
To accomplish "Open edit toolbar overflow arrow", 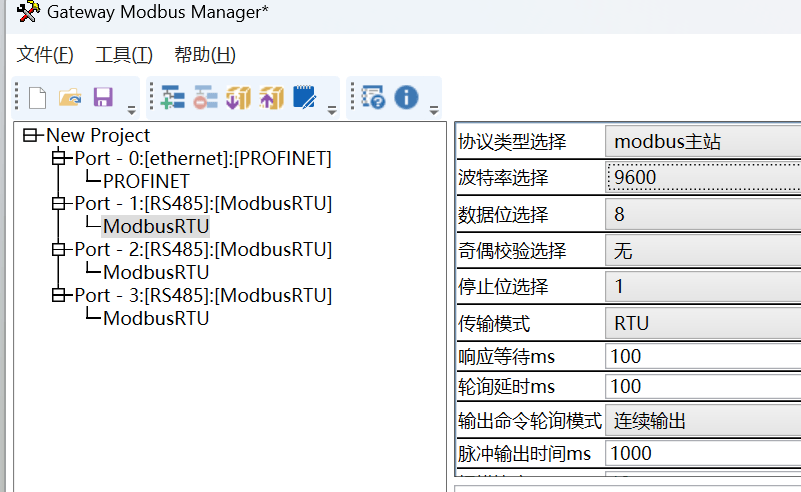I will (332, 110).
